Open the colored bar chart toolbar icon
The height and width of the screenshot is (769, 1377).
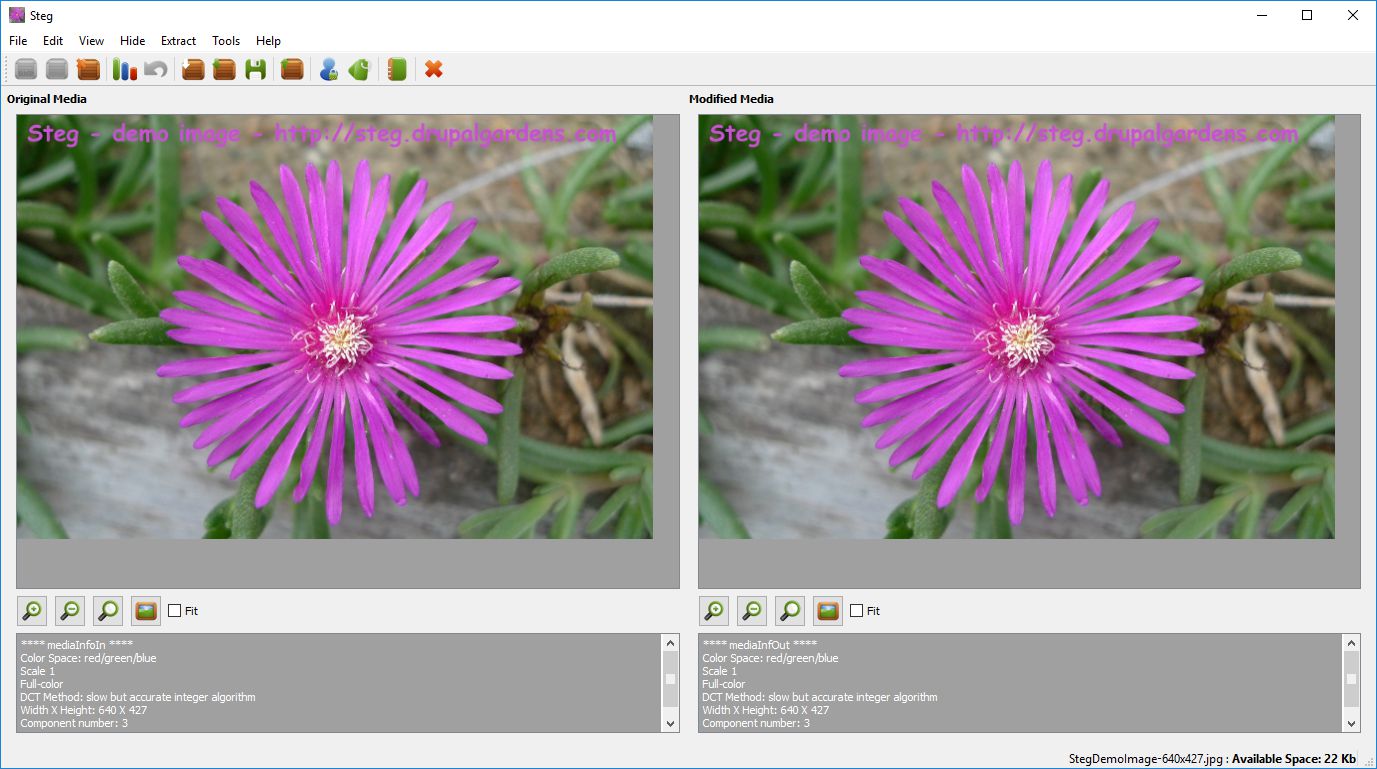click(x=124, y=69)
